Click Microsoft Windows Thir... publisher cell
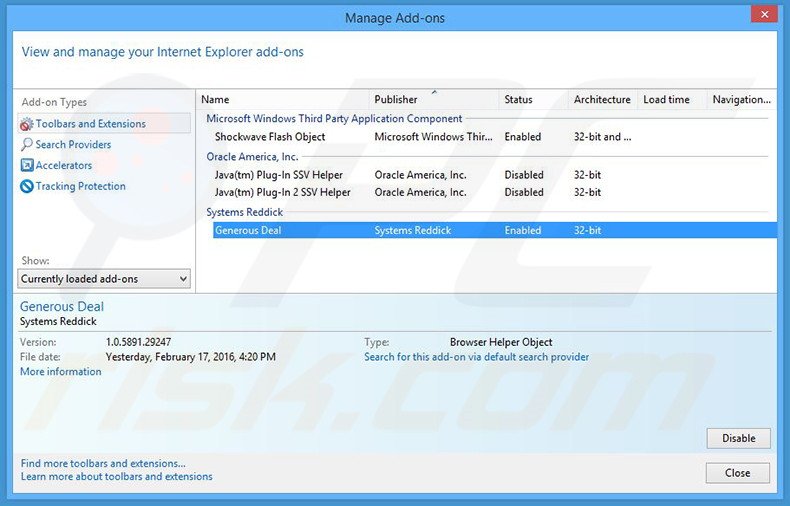The height and width of the screenshot is (506, 790). 433,137
